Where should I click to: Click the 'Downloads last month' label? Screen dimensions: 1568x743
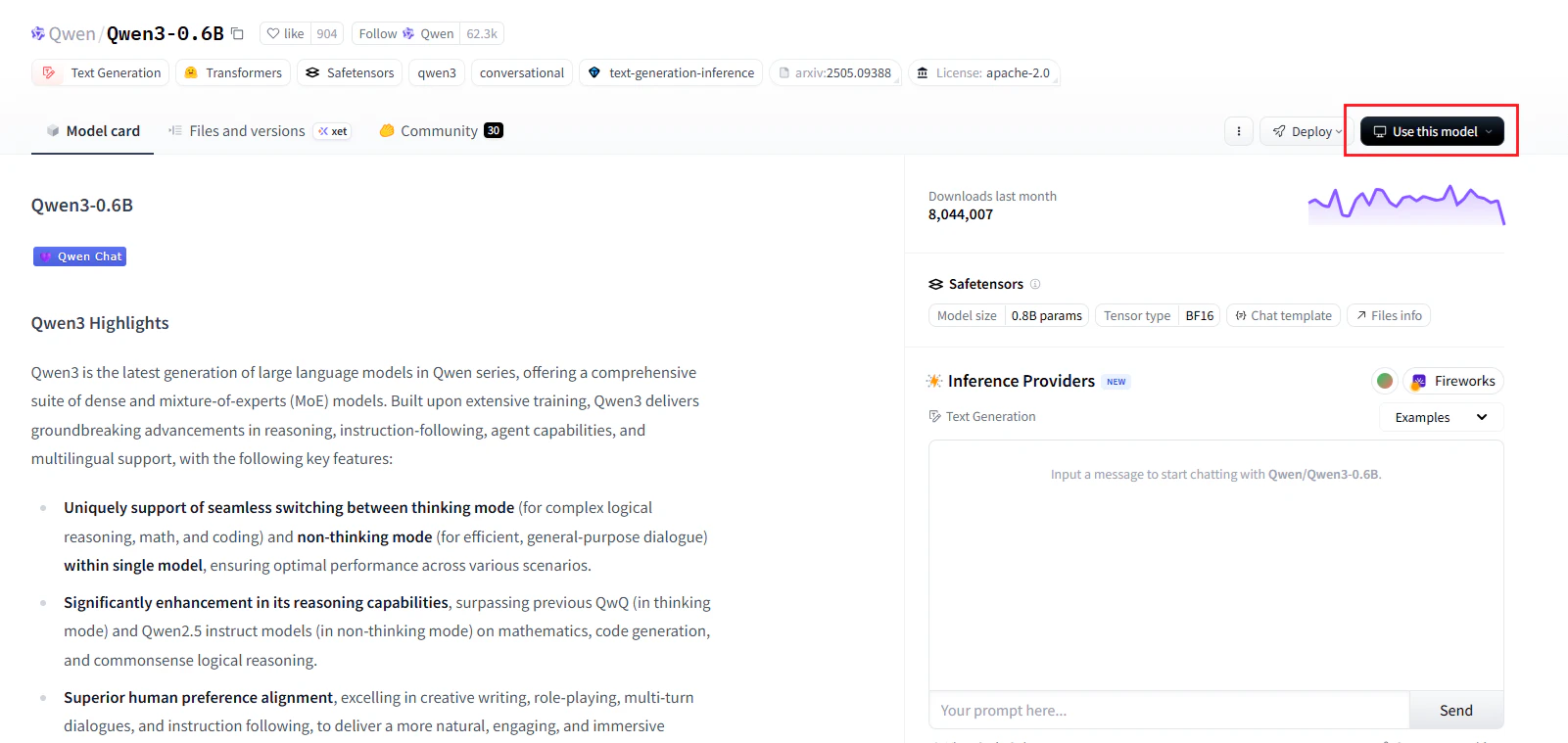coord(992,196)
